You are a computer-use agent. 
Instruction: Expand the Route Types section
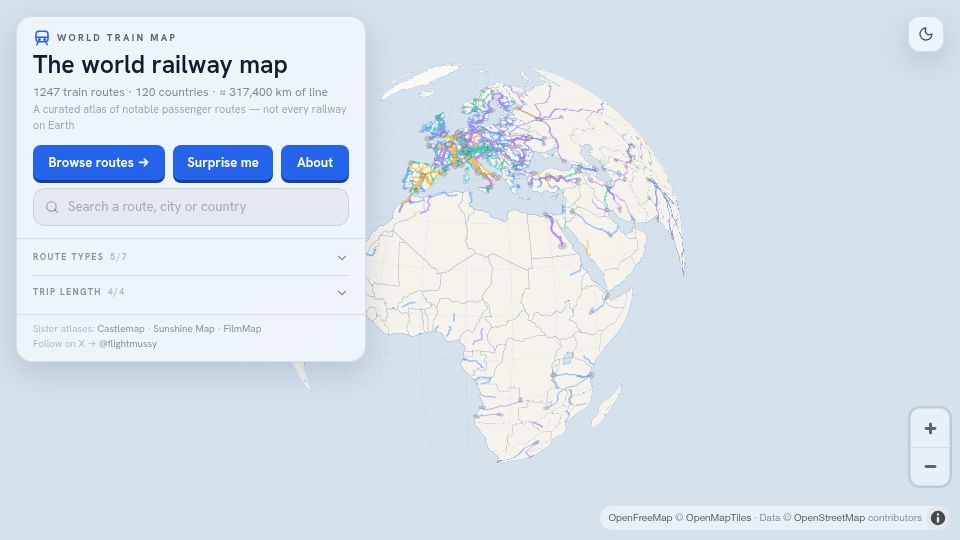tap(190, 257)
